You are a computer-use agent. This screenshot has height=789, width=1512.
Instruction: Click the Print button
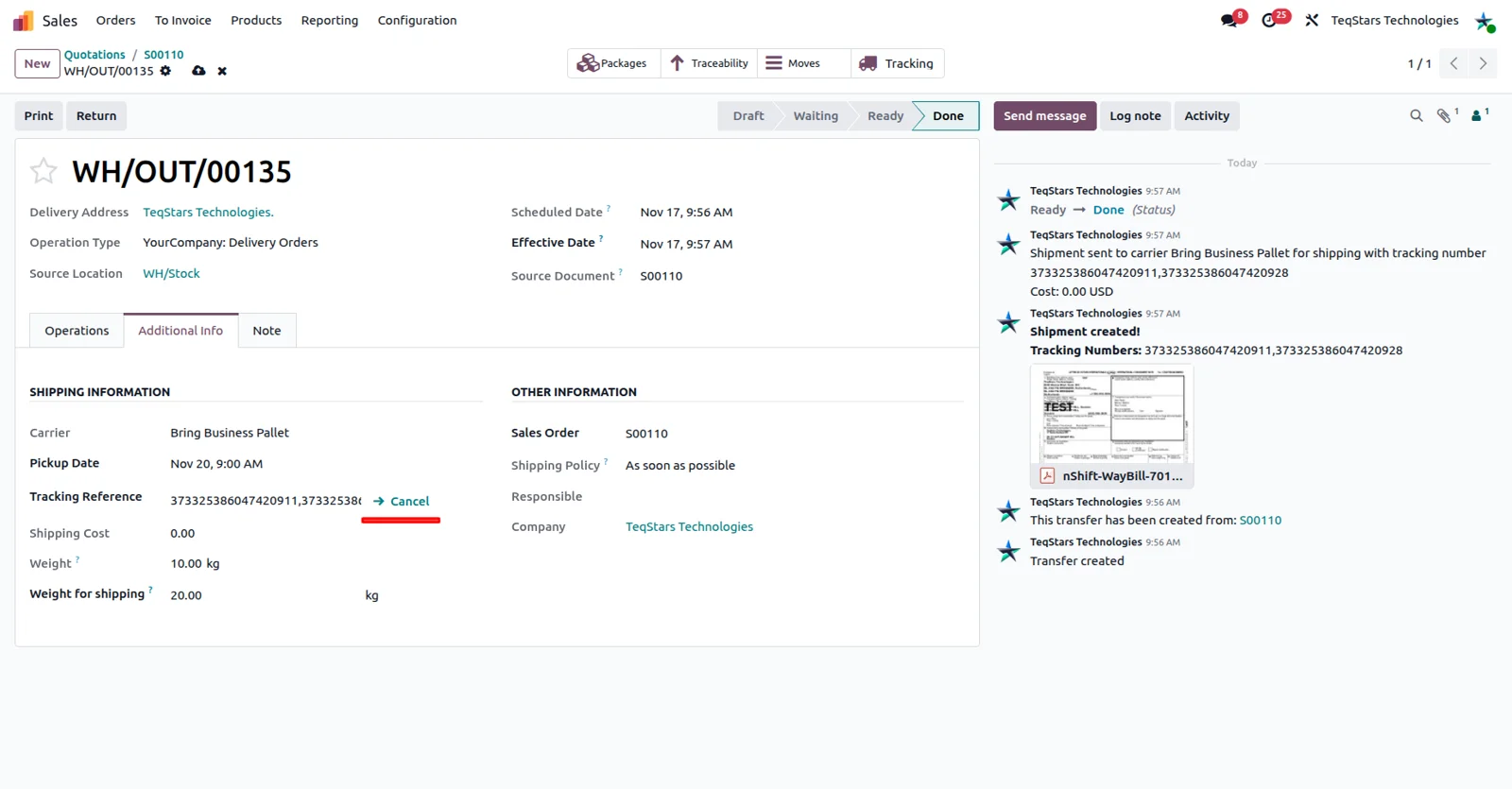(39, 115)
